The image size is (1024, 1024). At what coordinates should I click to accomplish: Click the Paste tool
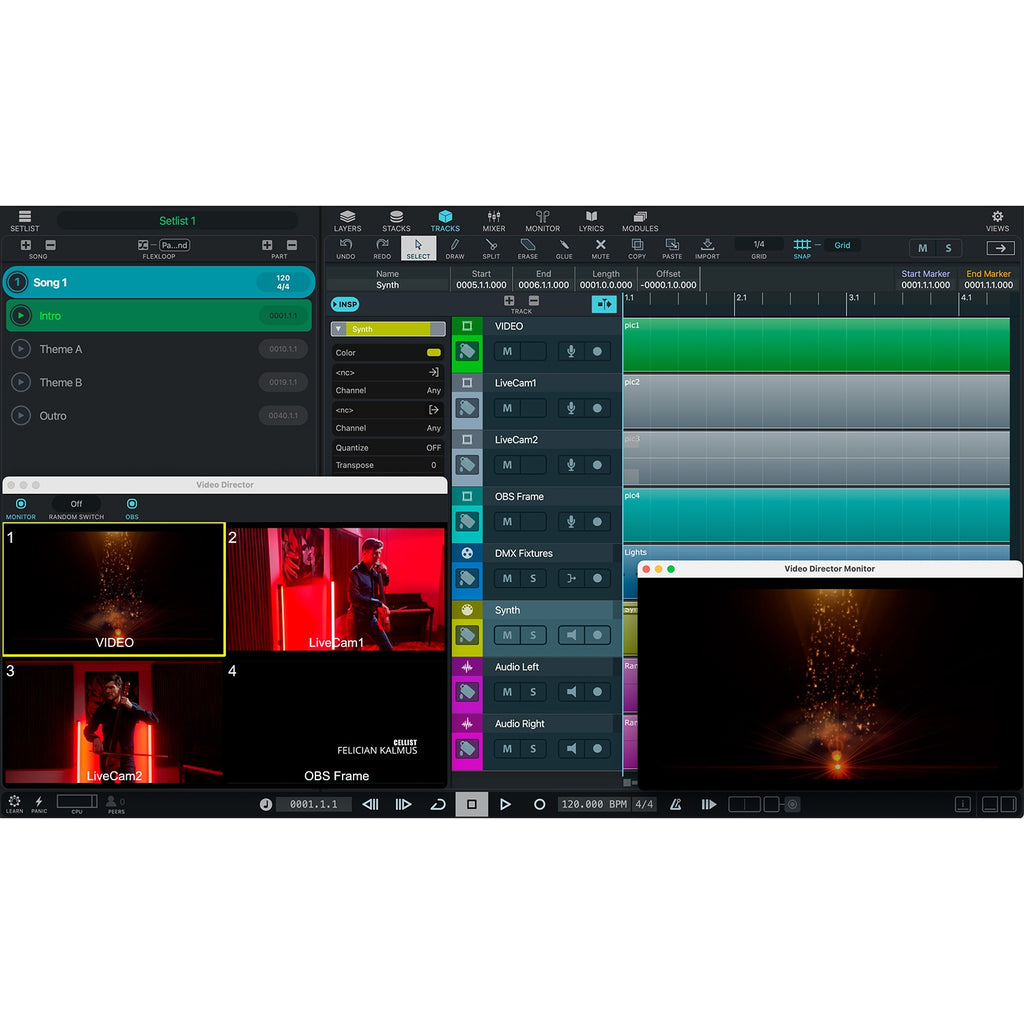(672, 248)
